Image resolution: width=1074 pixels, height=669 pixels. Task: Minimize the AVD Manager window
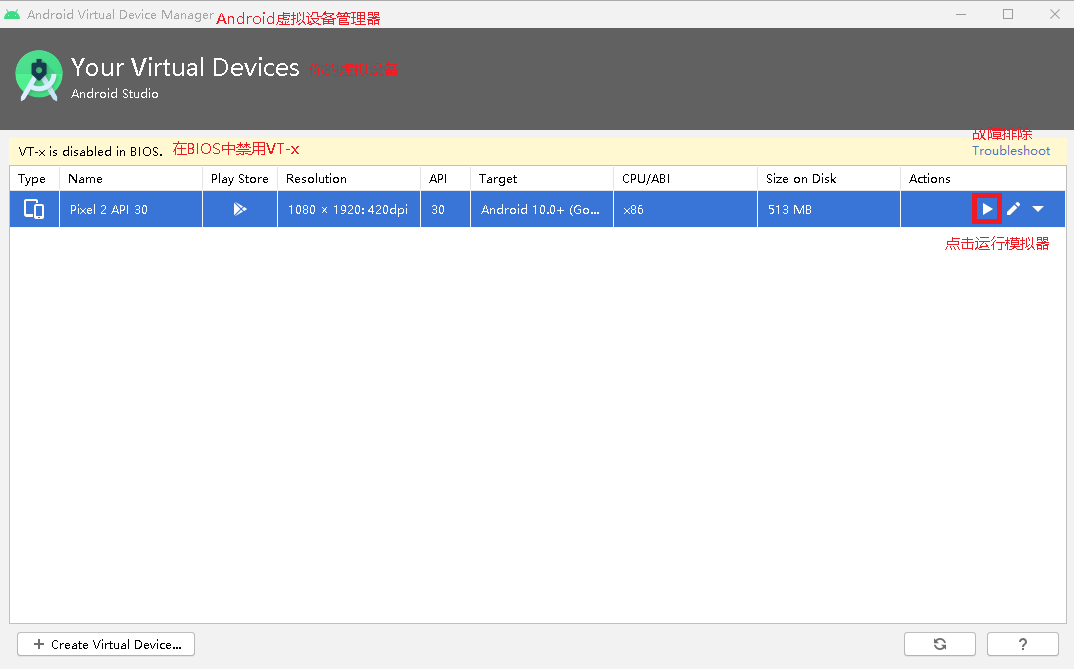[961, 14]
